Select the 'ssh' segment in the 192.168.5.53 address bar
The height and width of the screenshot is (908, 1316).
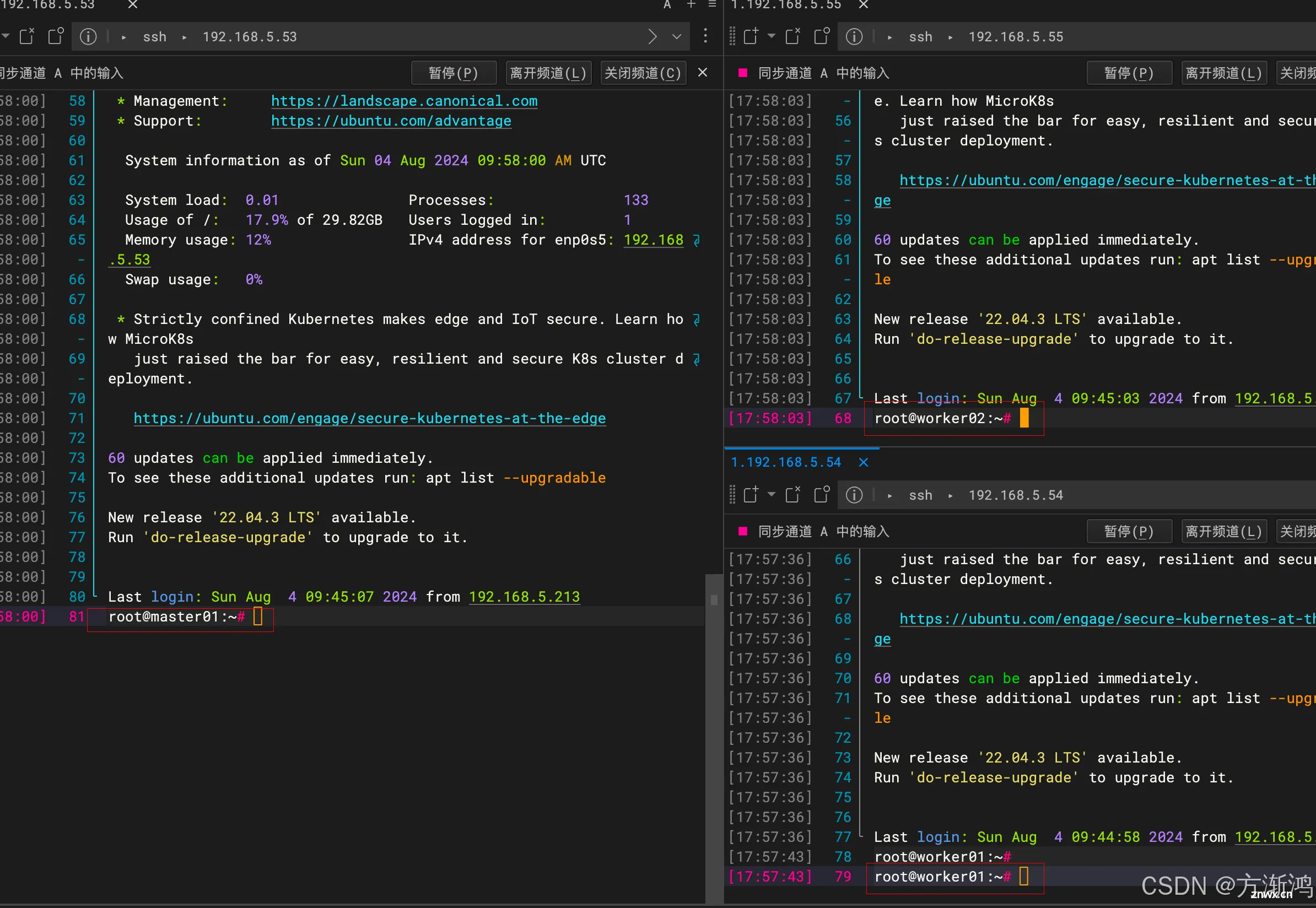(x=155, y=37)
